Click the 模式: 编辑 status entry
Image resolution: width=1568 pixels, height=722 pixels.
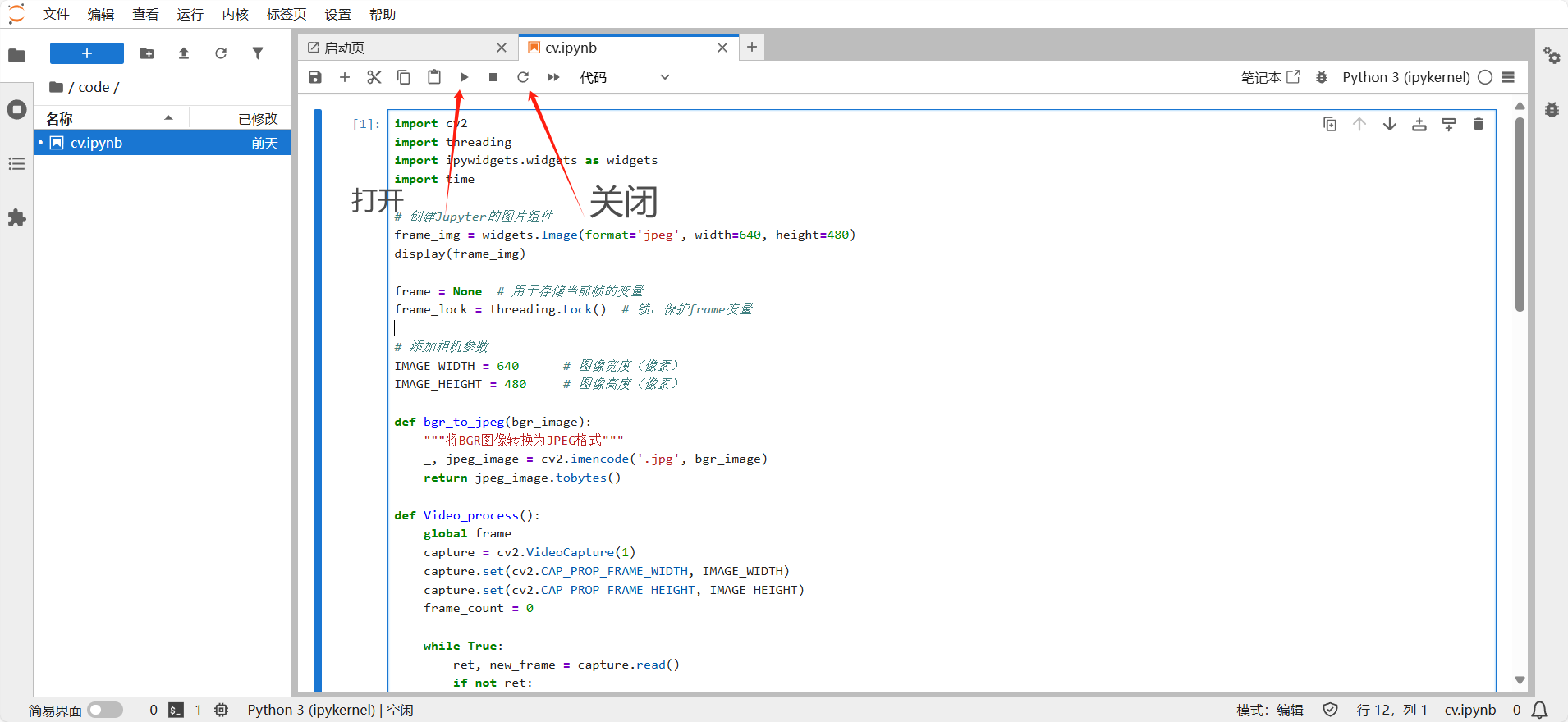(1270, 710)
